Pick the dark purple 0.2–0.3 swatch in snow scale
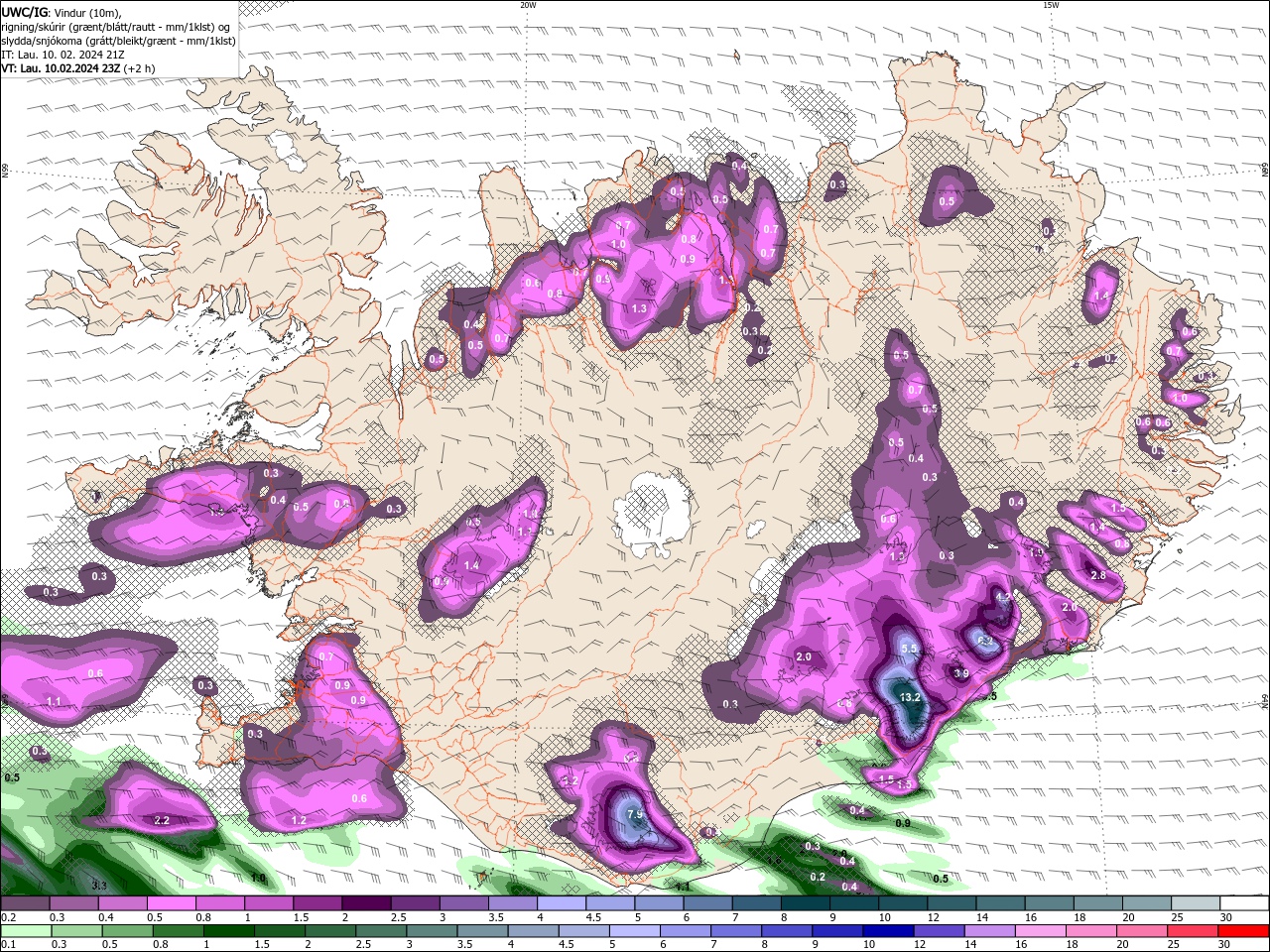 pos(26,903)
